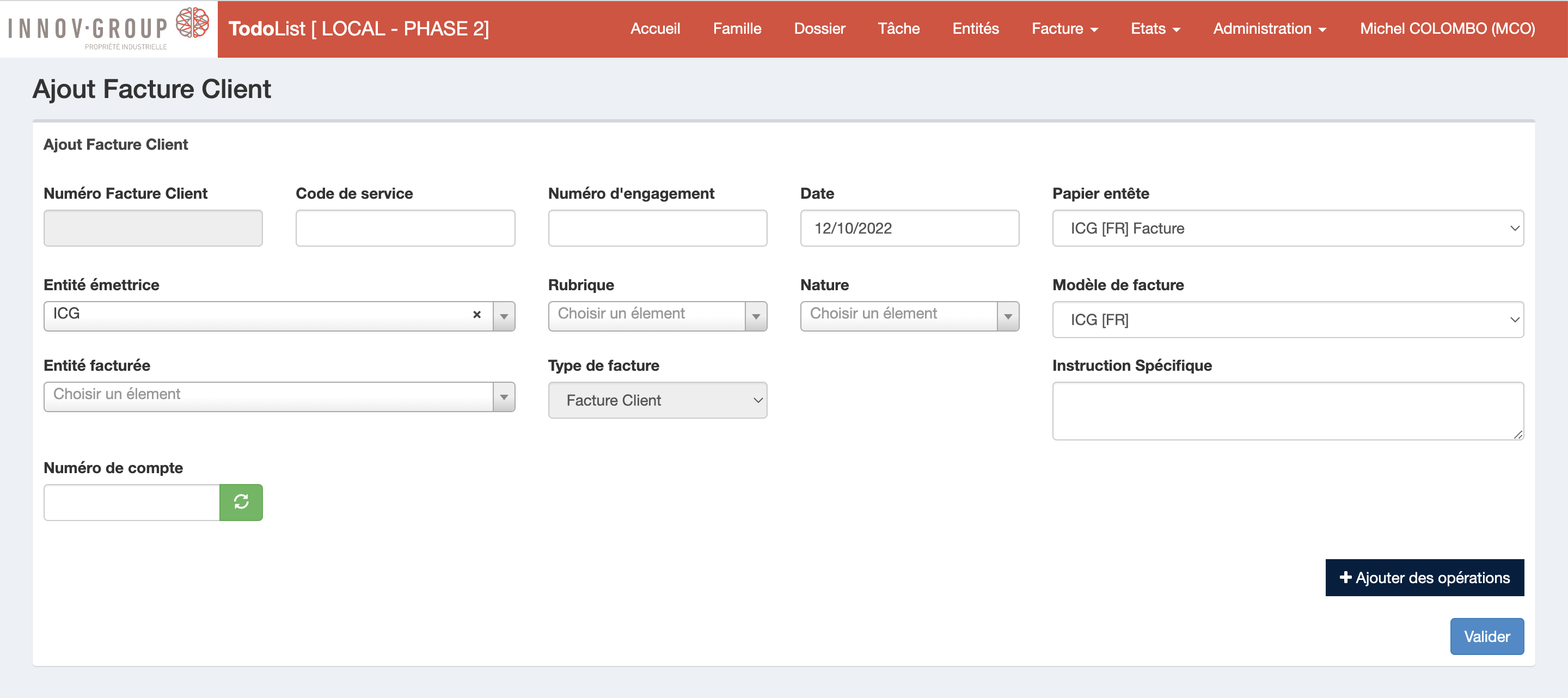This screenshot has width=1568, height=698.
Task: Open the Tâche section
Action: pyautogui.click(x=898, y=29)
